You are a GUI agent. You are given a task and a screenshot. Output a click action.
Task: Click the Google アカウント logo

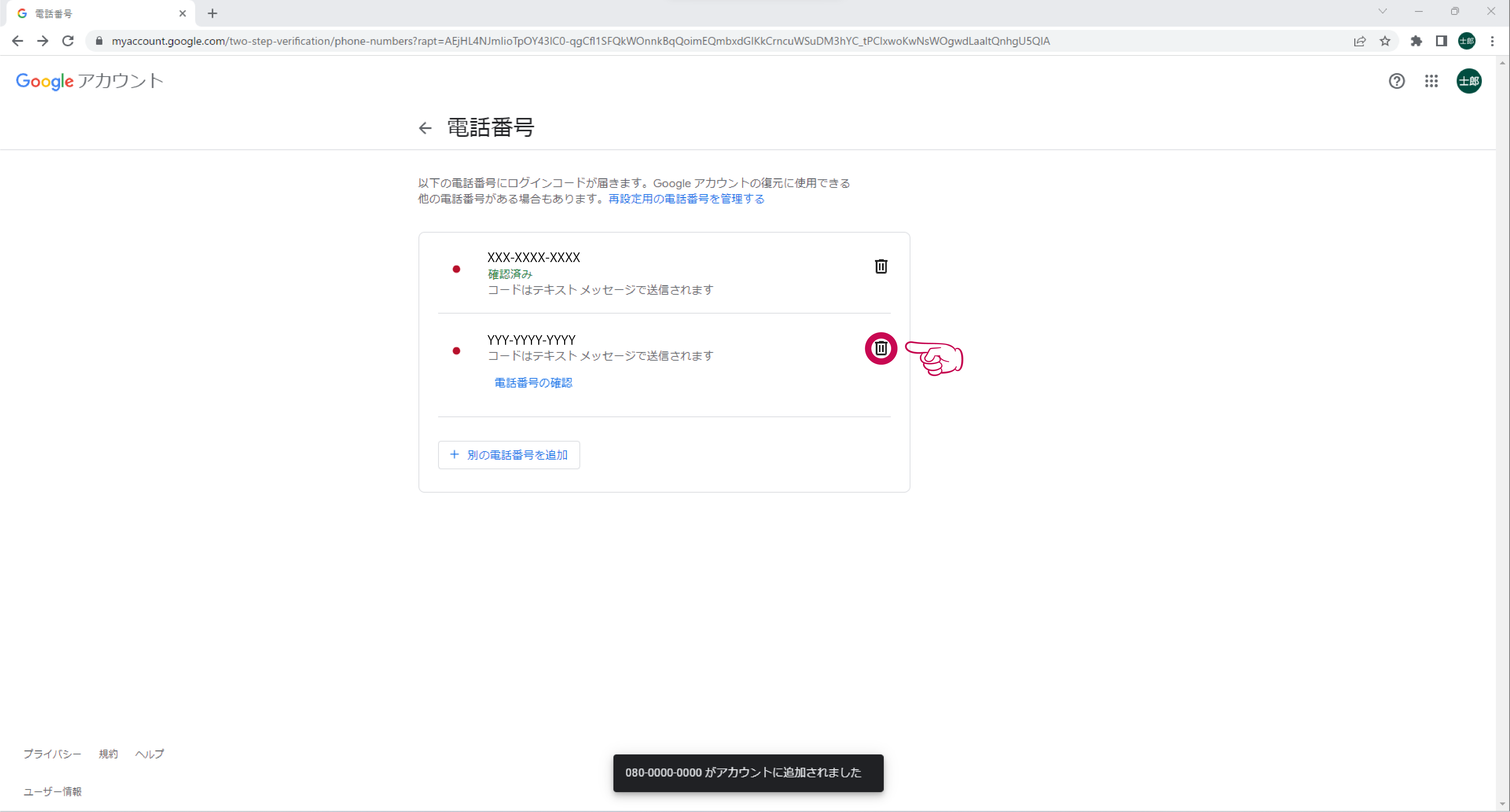point(89,81)
